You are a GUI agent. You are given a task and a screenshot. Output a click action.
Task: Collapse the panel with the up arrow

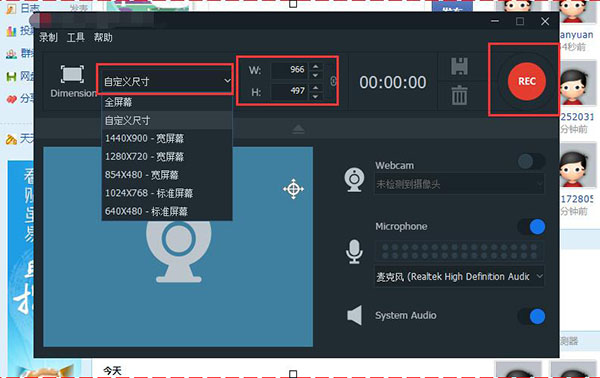298,129
